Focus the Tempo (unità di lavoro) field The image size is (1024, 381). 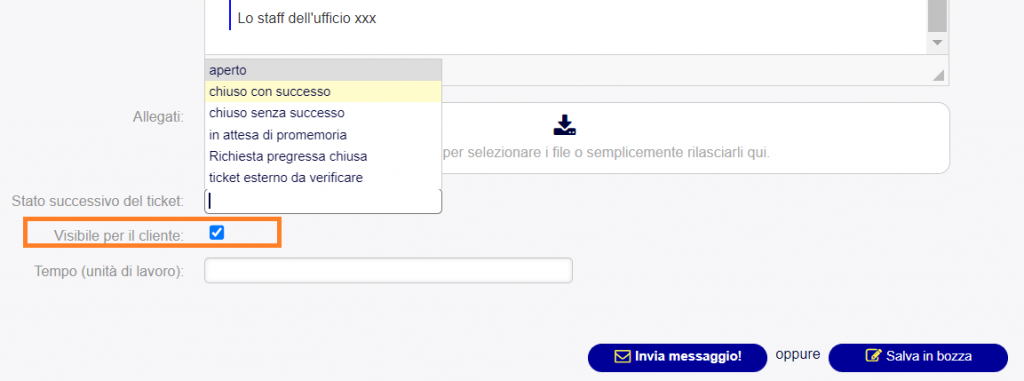click(x=389, y=271)
